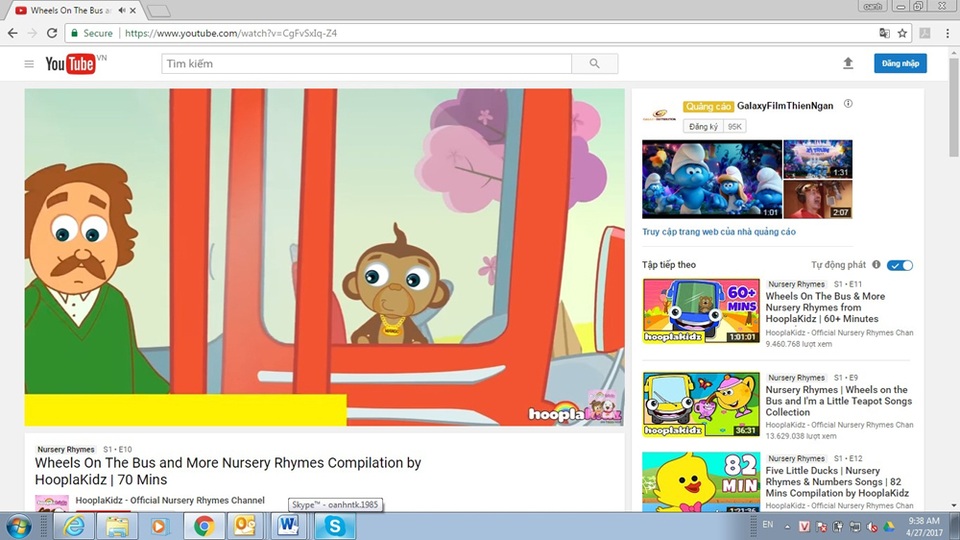Open Wheels on the Bus and I'm a Little Teapot title
Screen dimensions: 960x540
click(838, 401)
